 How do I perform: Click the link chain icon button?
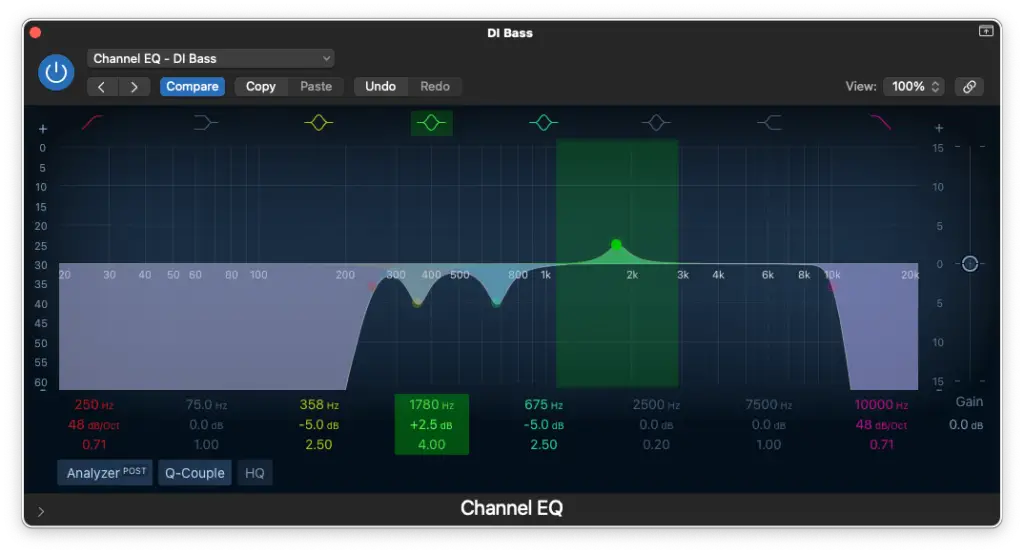969,86
